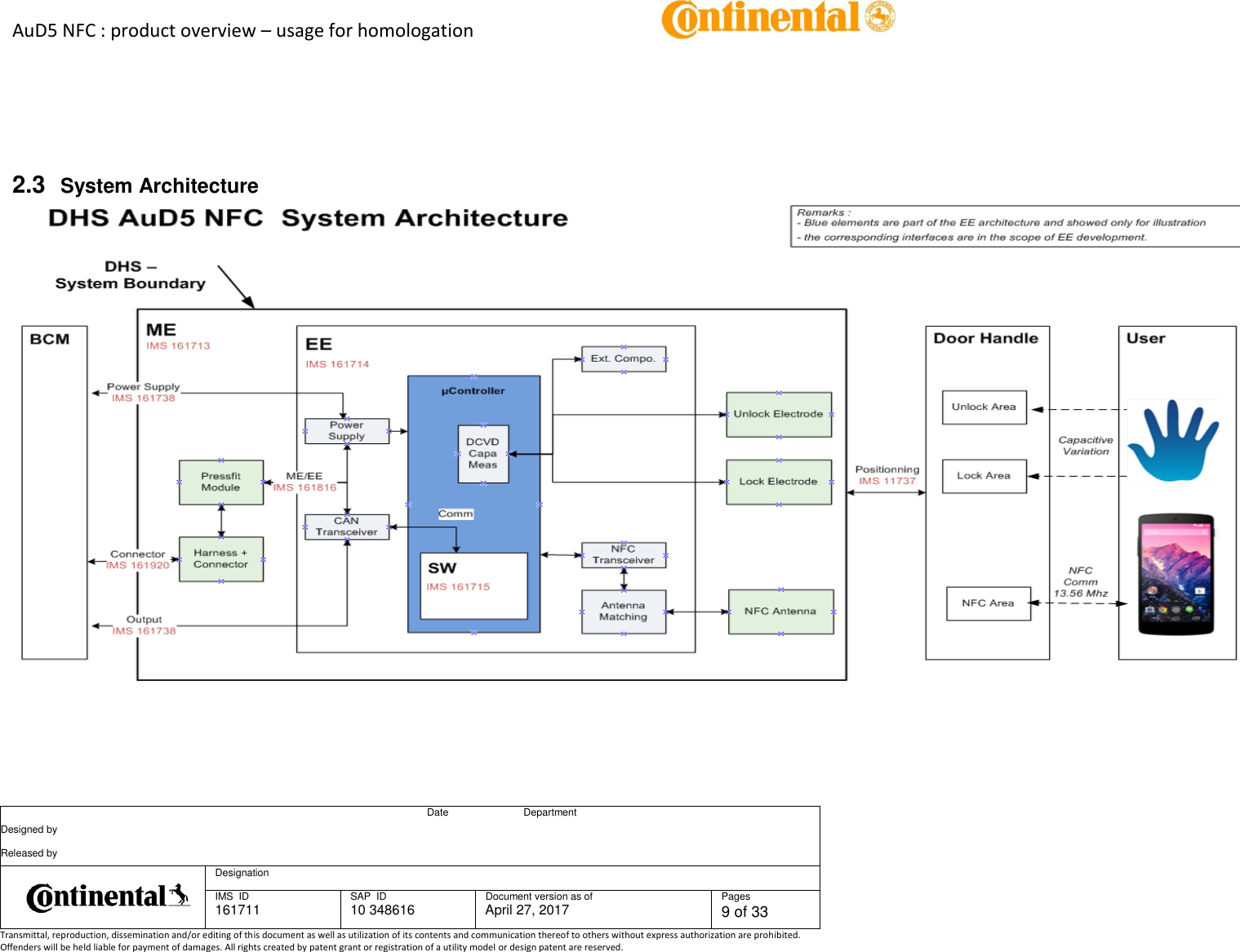
Task: Click the Comm label in µController
Action: pos(456,514)
